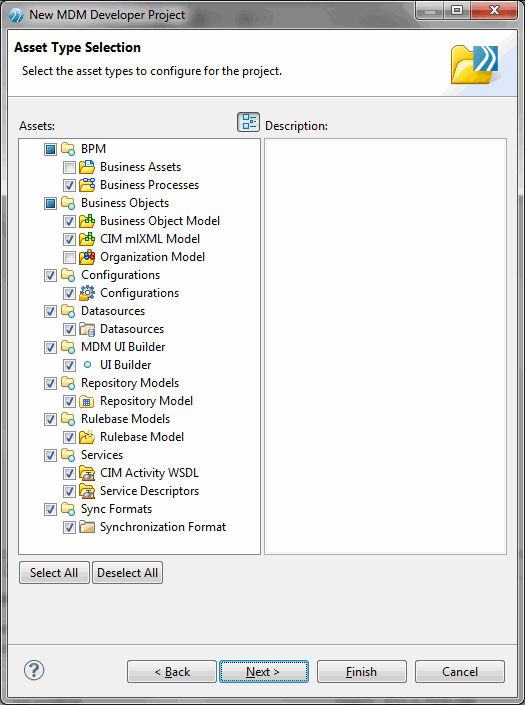Toggle the Business Objects checkbox

tap(50, 203)
